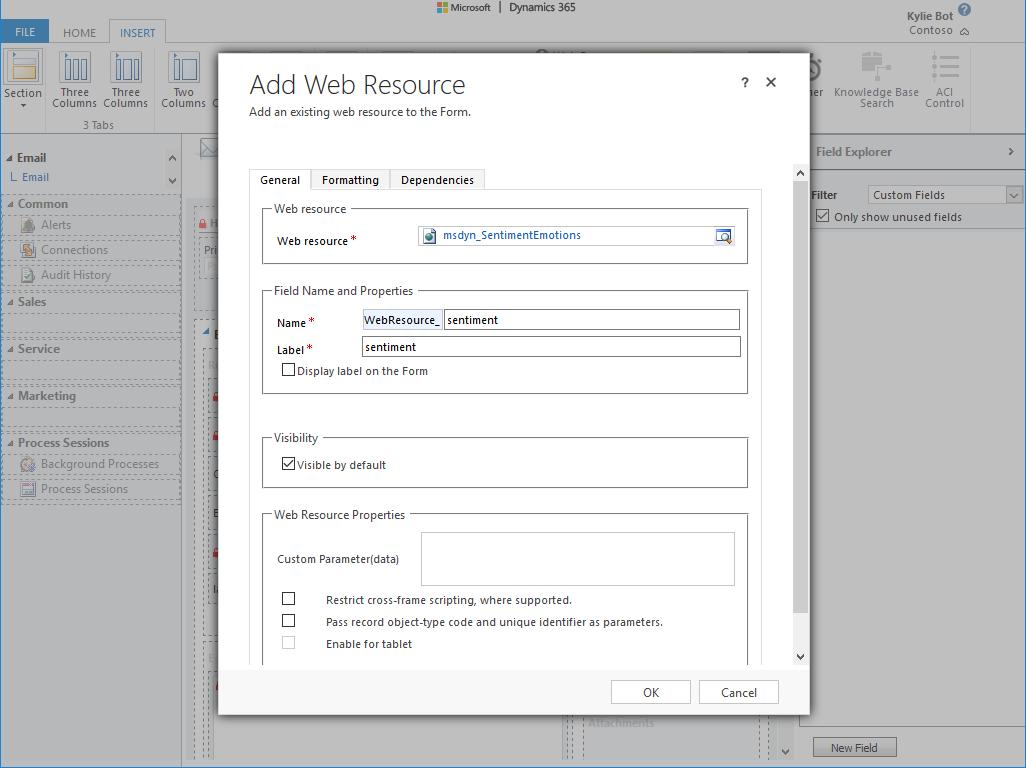1026x768 pixels.
Task: Click the dialog scroll down arrow
Action: coord(800,657)
